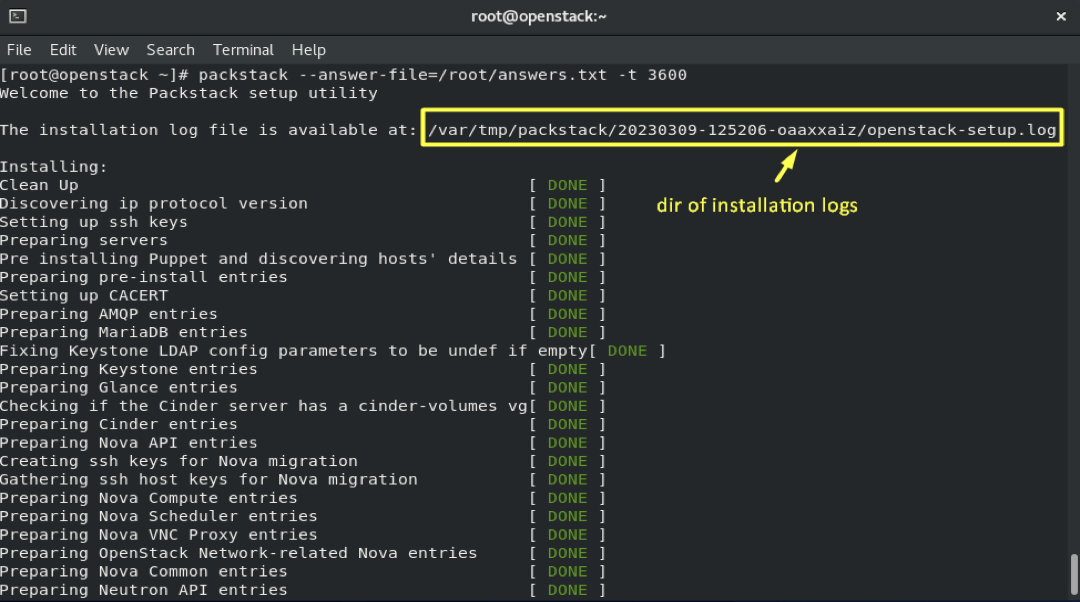1080x602 pixels.
Task: Click 'Preparing AMQP entries' line
Action: 109,313
